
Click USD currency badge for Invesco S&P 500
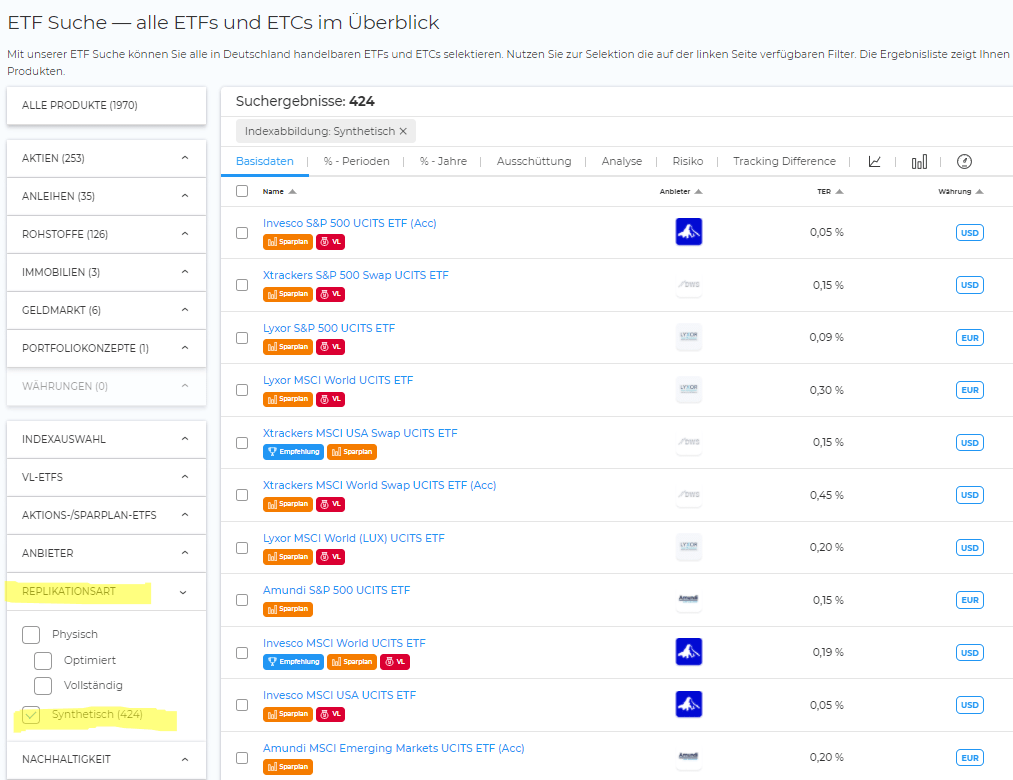pos(970,233)
